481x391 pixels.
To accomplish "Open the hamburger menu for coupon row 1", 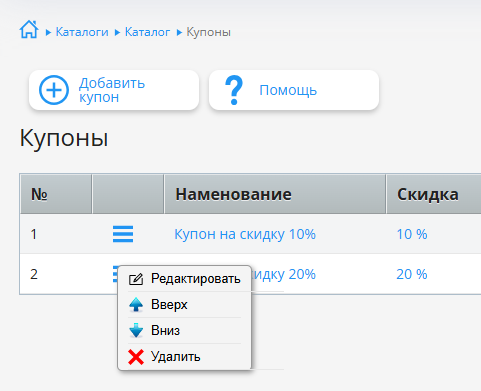I will 123,234.
